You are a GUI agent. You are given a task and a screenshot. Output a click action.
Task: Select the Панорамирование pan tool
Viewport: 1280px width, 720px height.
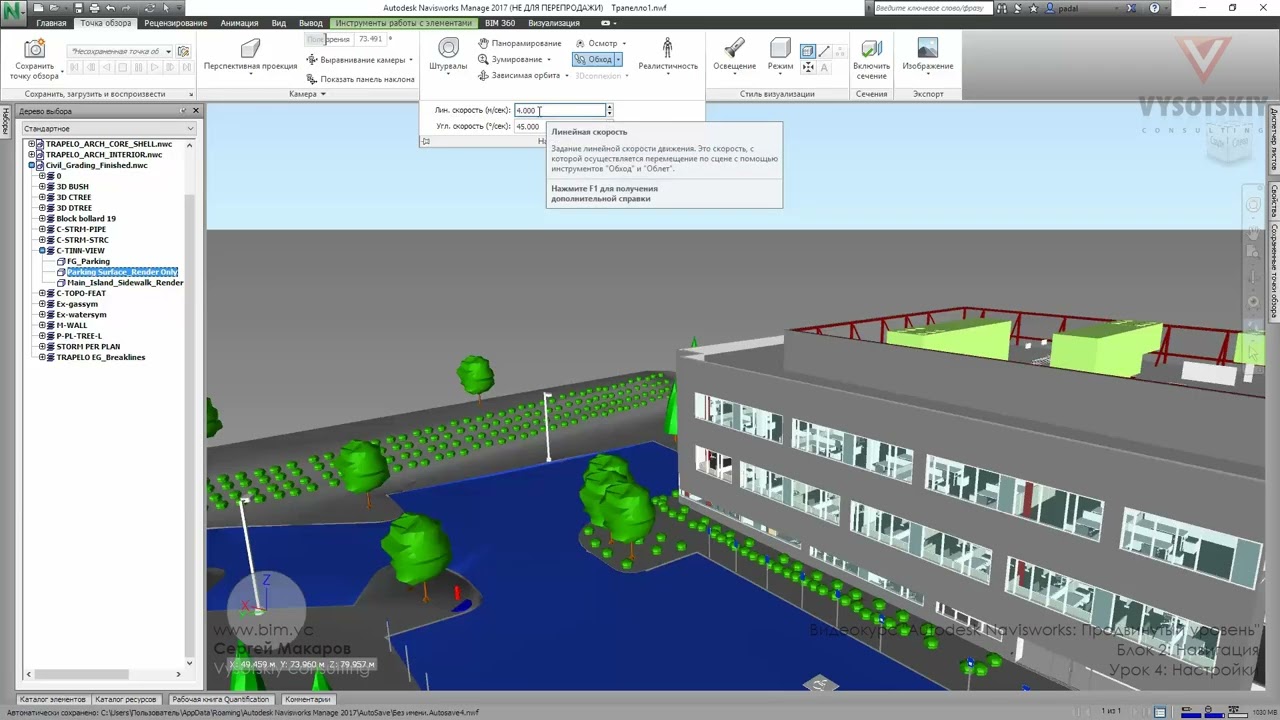(520, 44)
